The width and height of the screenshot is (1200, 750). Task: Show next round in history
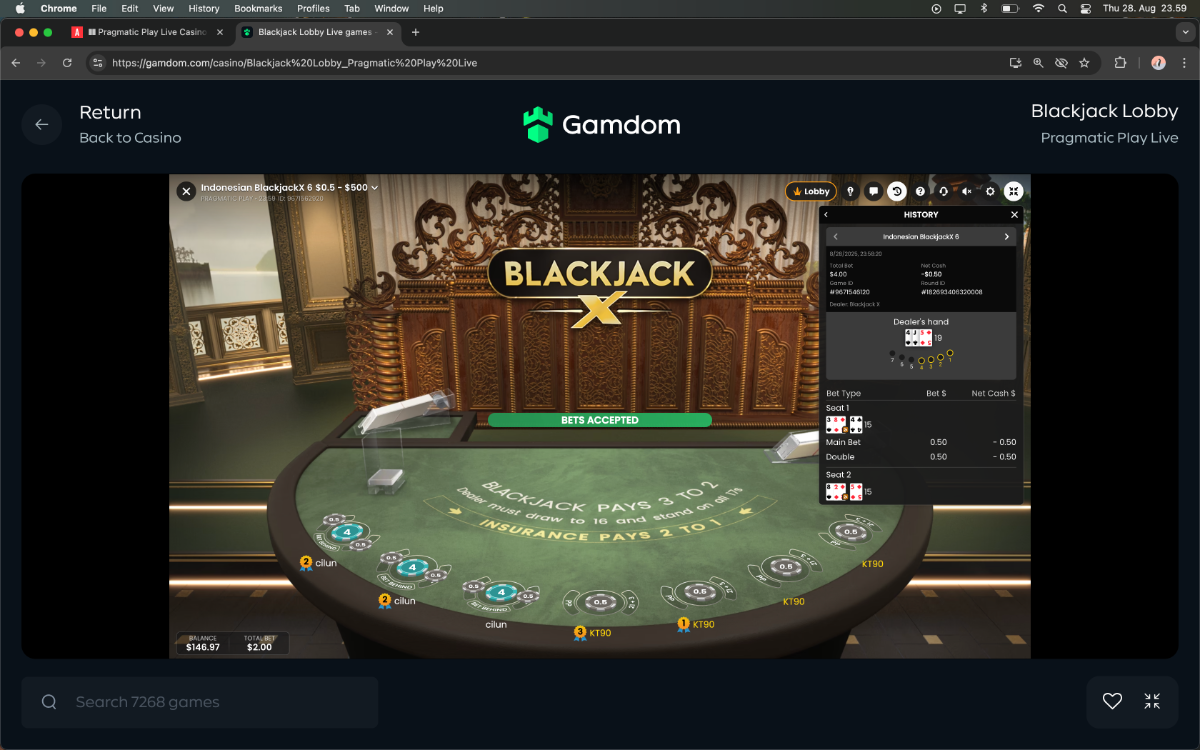[x=1007, y=237]
